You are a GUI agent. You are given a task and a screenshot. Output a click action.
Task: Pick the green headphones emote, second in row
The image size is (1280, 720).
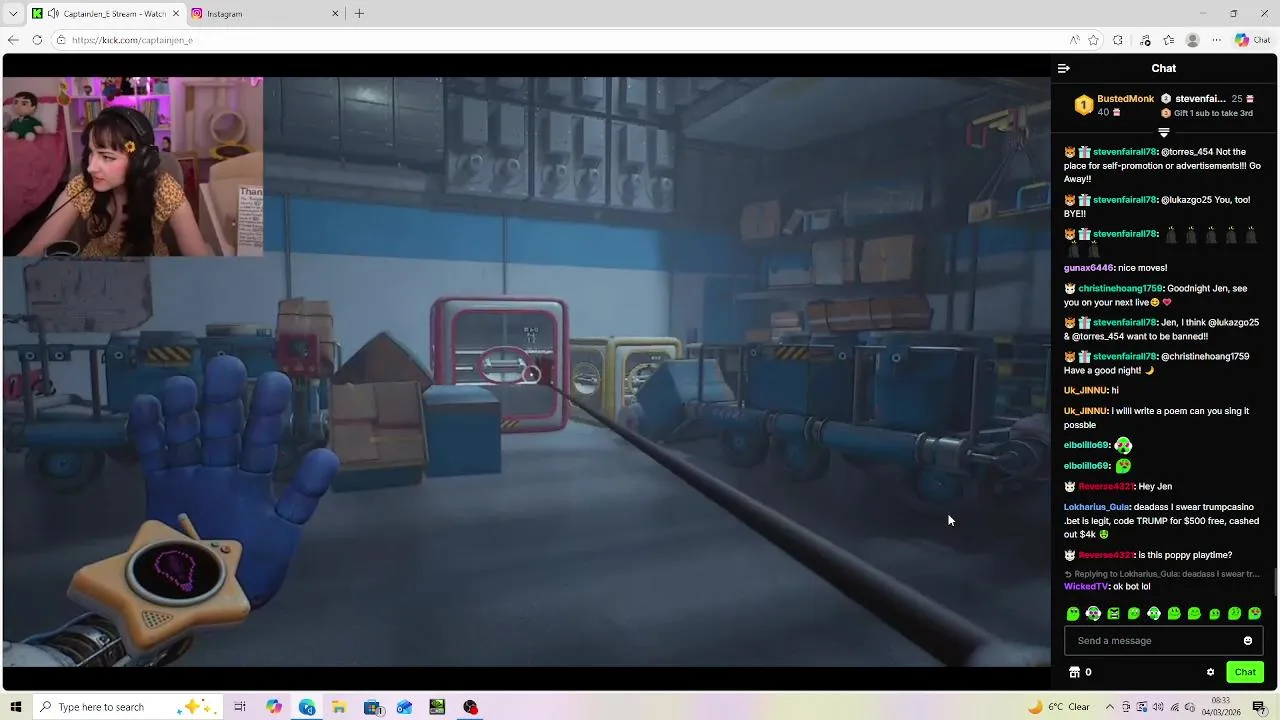tap(1093, 614)
